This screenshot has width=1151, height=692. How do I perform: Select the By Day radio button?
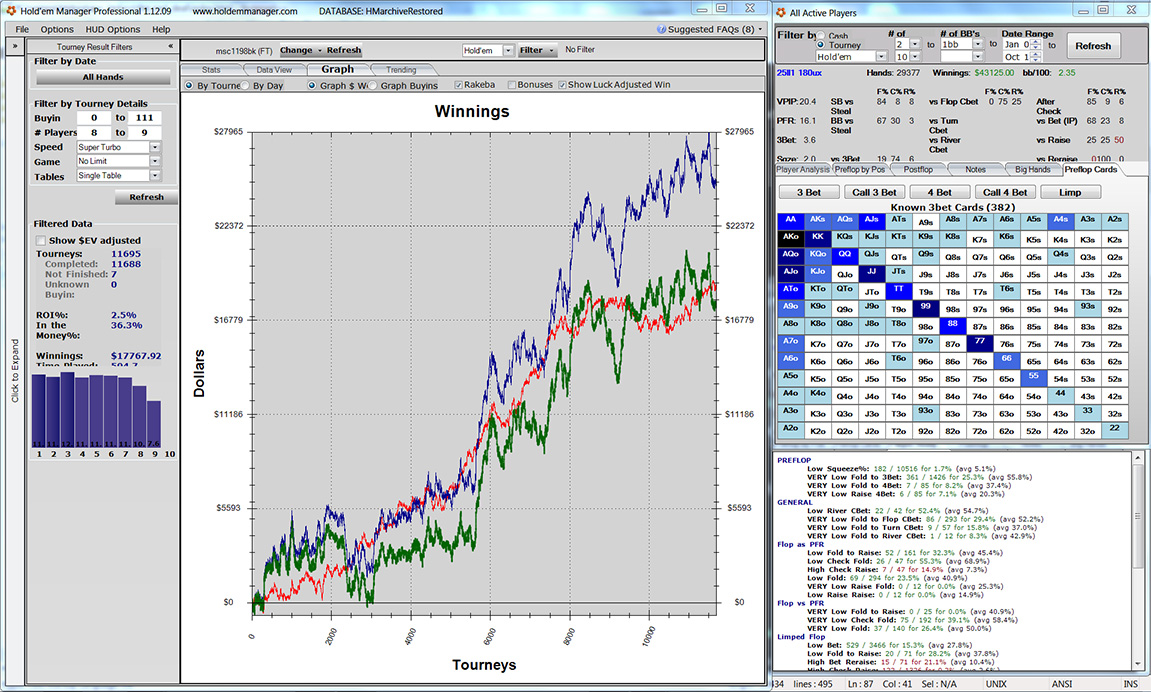[246, 85]
